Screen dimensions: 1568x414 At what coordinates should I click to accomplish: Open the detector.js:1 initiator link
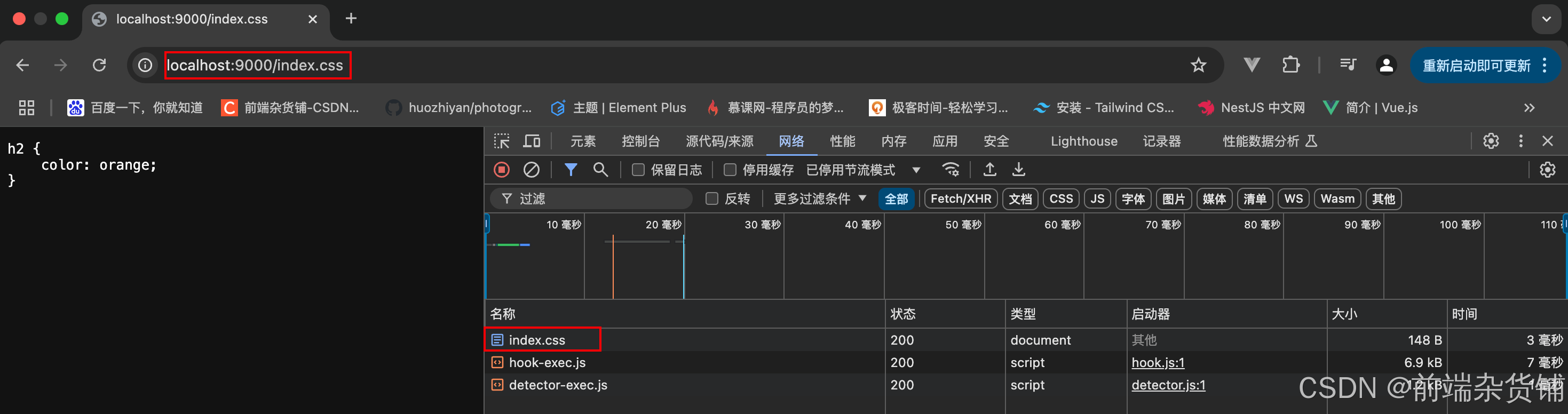coord(1168,385)
